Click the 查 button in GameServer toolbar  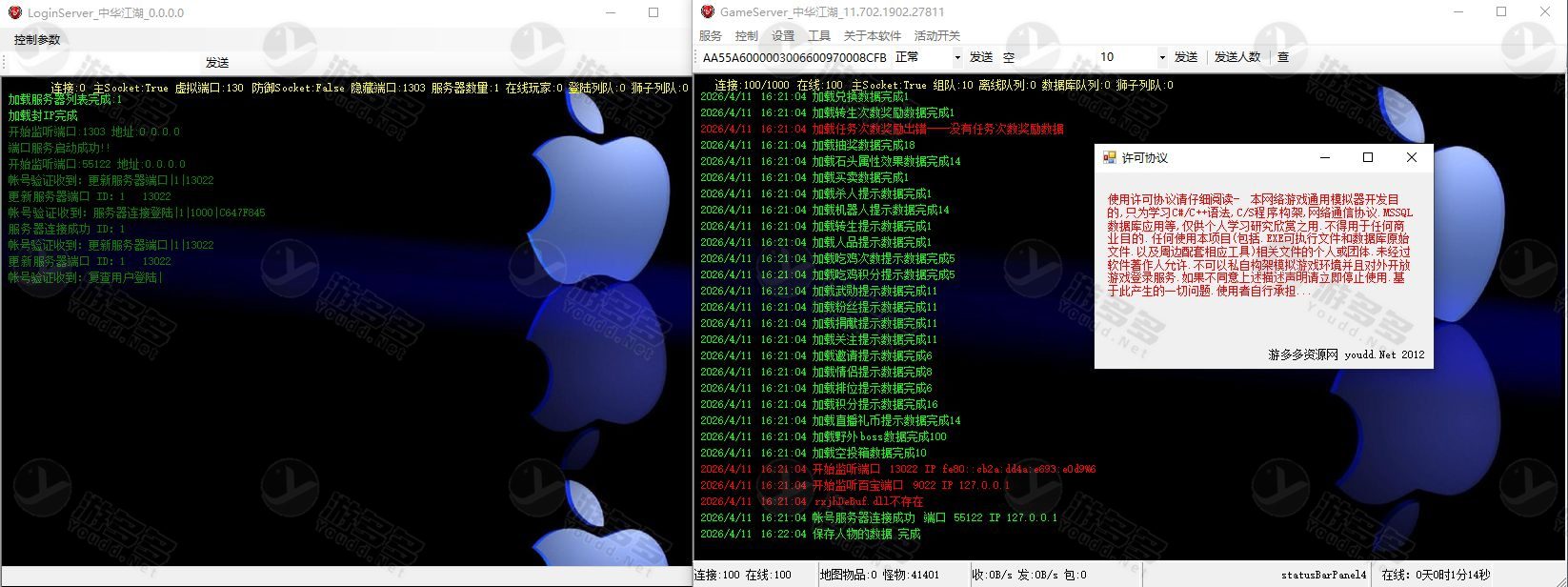tap(1283, 57)
